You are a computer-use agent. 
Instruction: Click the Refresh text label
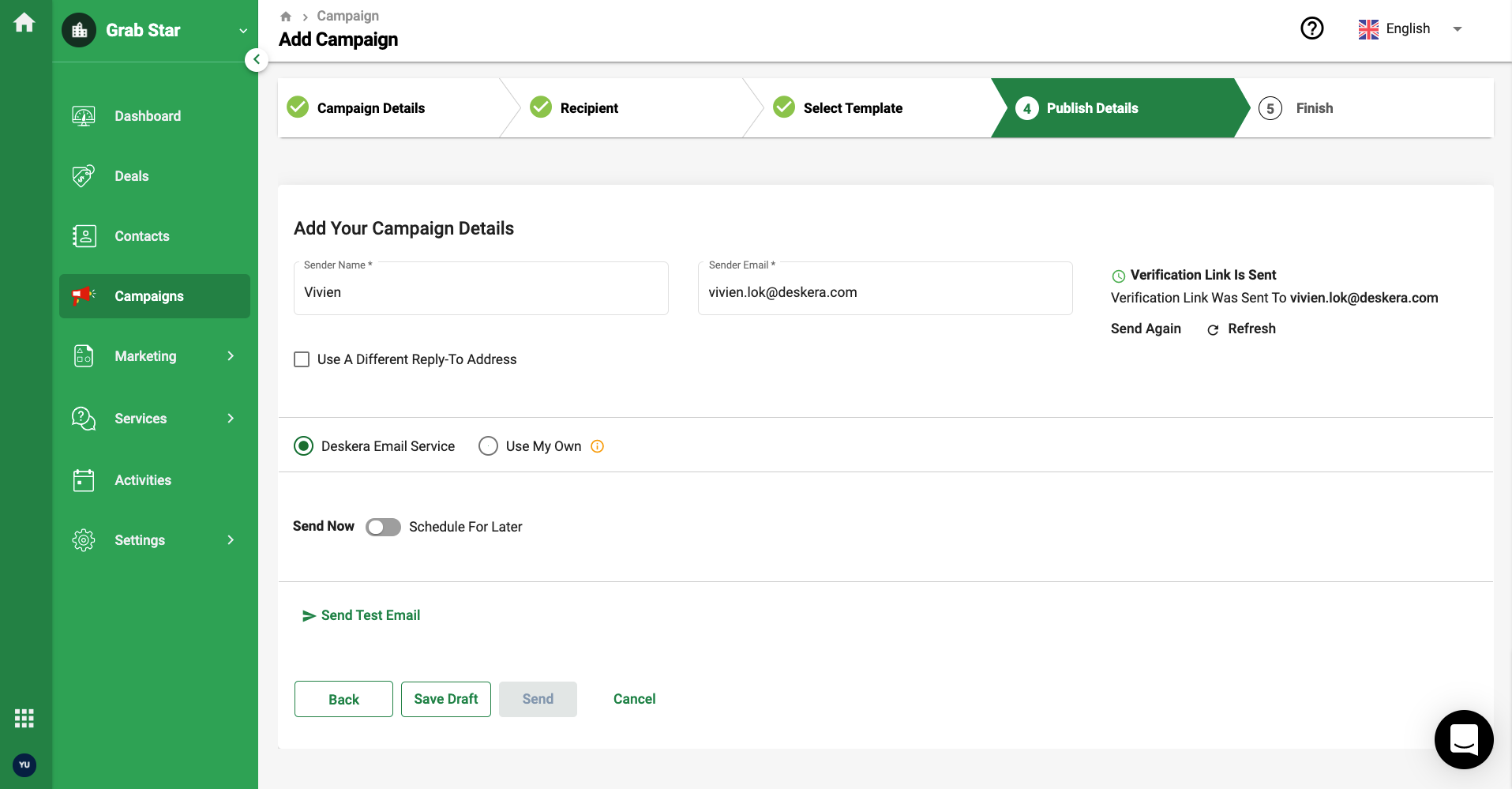1251,329
